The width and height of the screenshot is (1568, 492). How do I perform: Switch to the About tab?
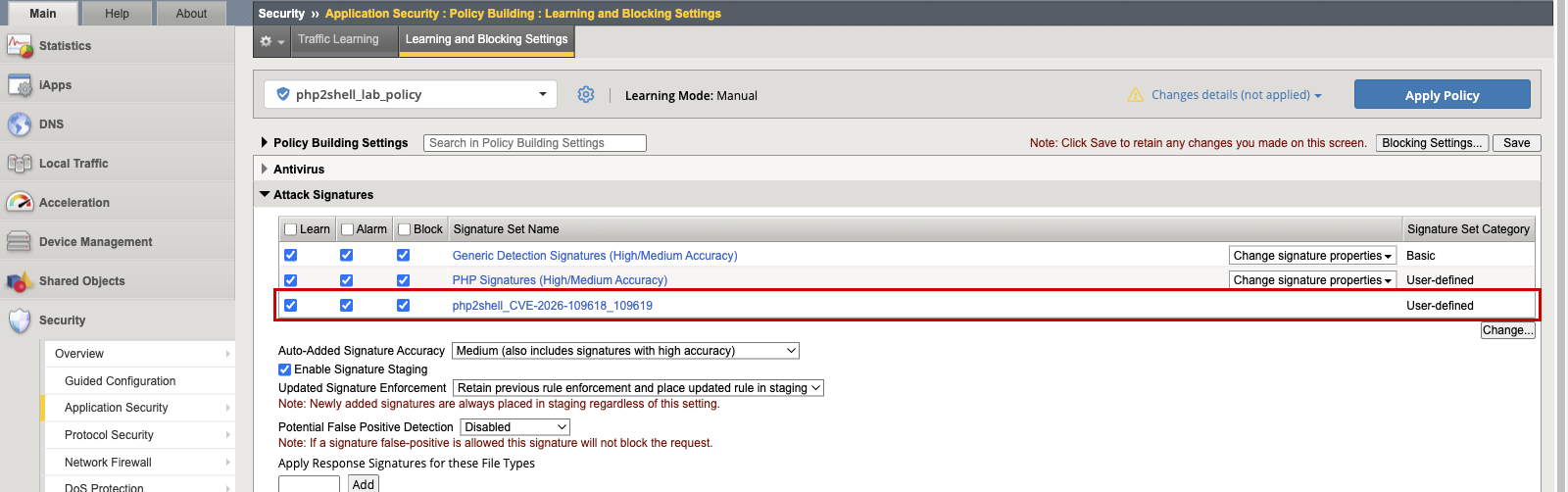click(191, 14)
